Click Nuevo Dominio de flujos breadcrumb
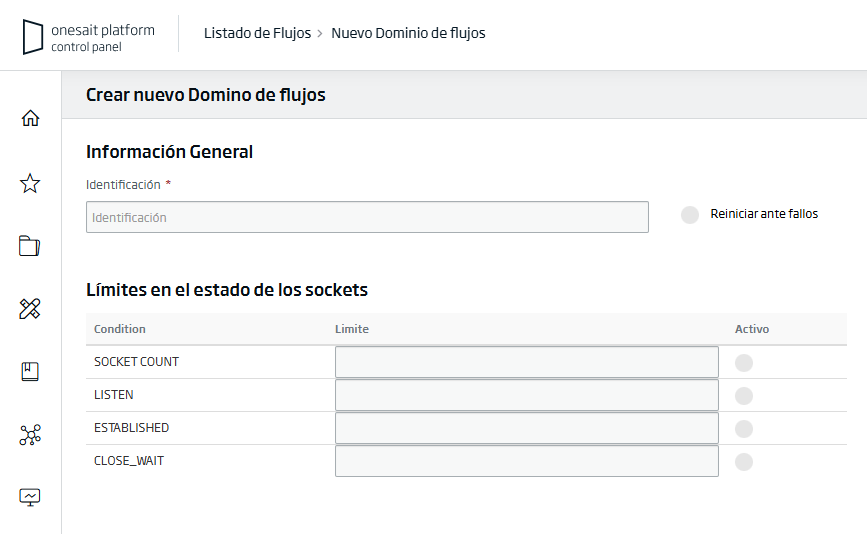Image resolution: width=867 pixels, height=534 pixels. 408,33
